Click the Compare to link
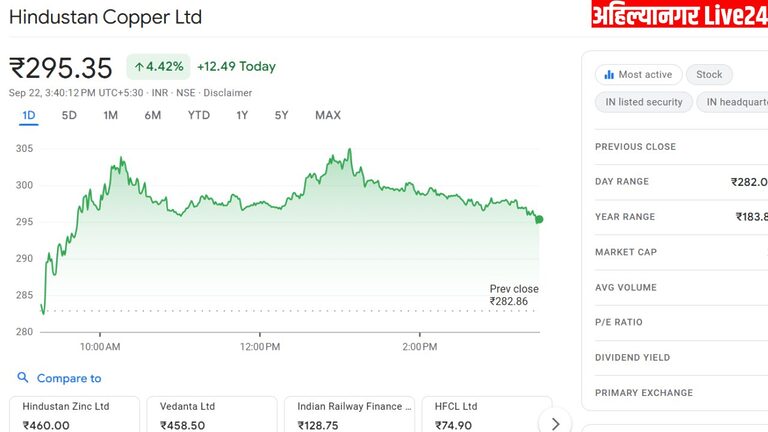The image size is (768, 432). [69, 378]
